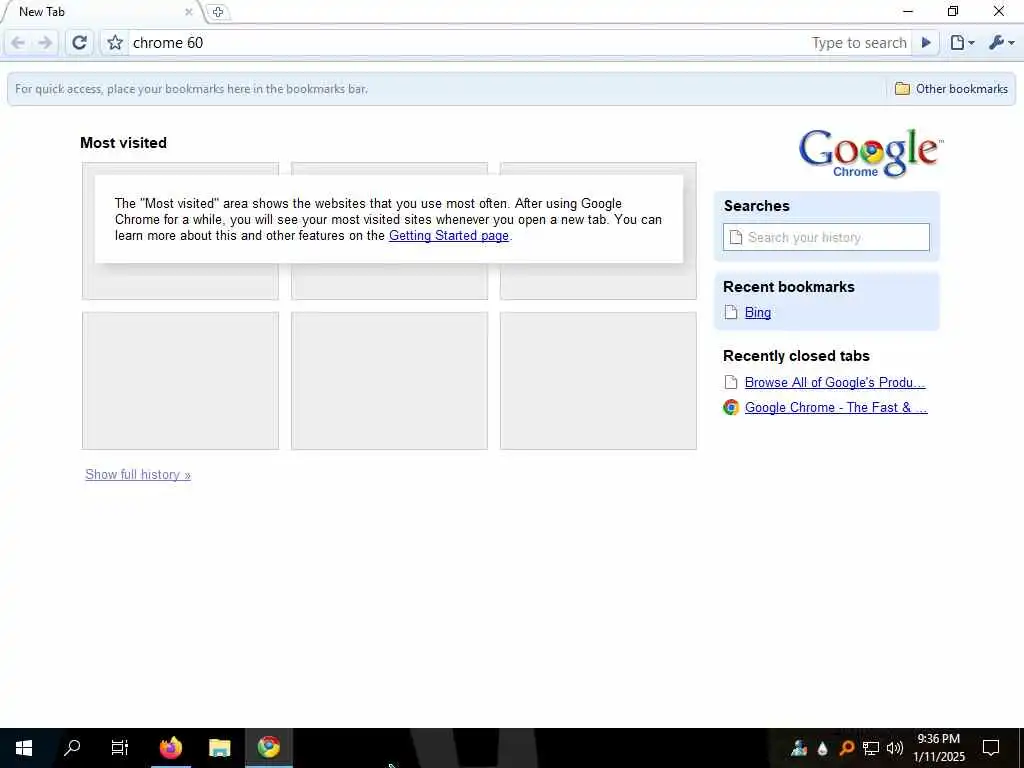This screenshot has height=768, width=1024.
Task: Click the page icon beside Bing bookmark
Action: [731, 313]
